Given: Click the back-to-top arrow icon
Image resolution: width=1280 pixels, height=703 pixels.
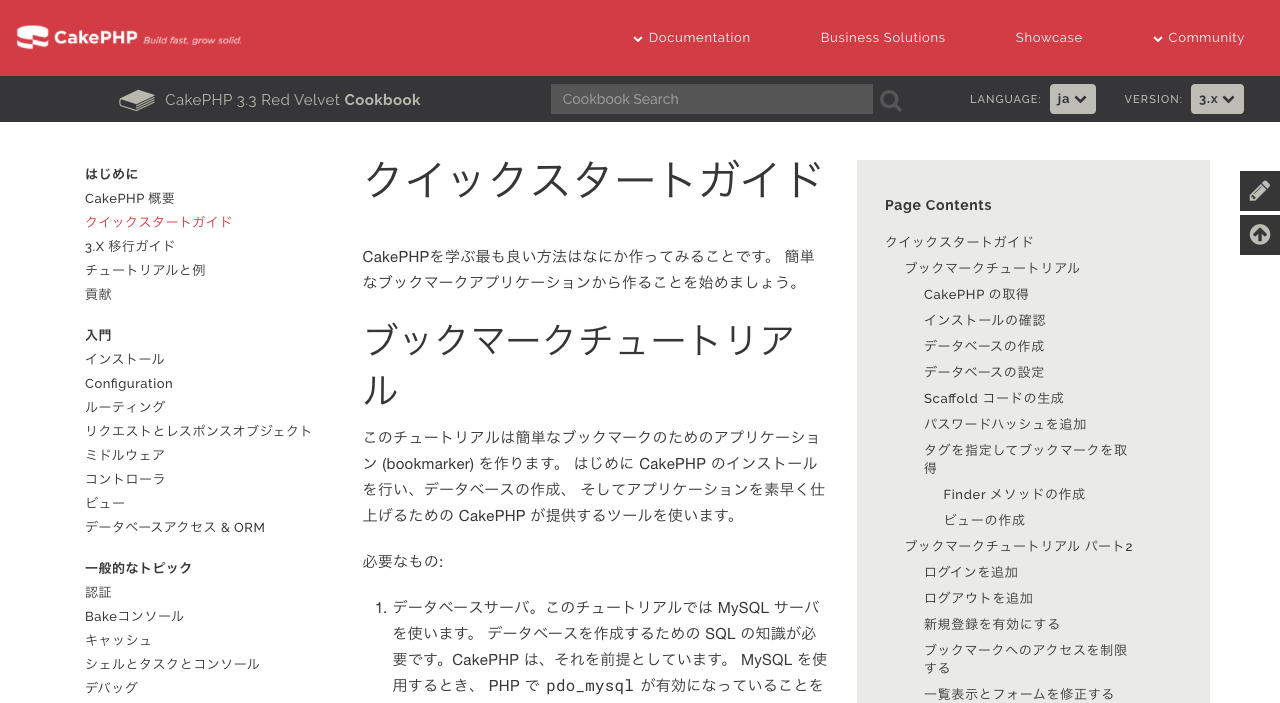Looking at the screenshot, I should click(x=1260, y=235).
